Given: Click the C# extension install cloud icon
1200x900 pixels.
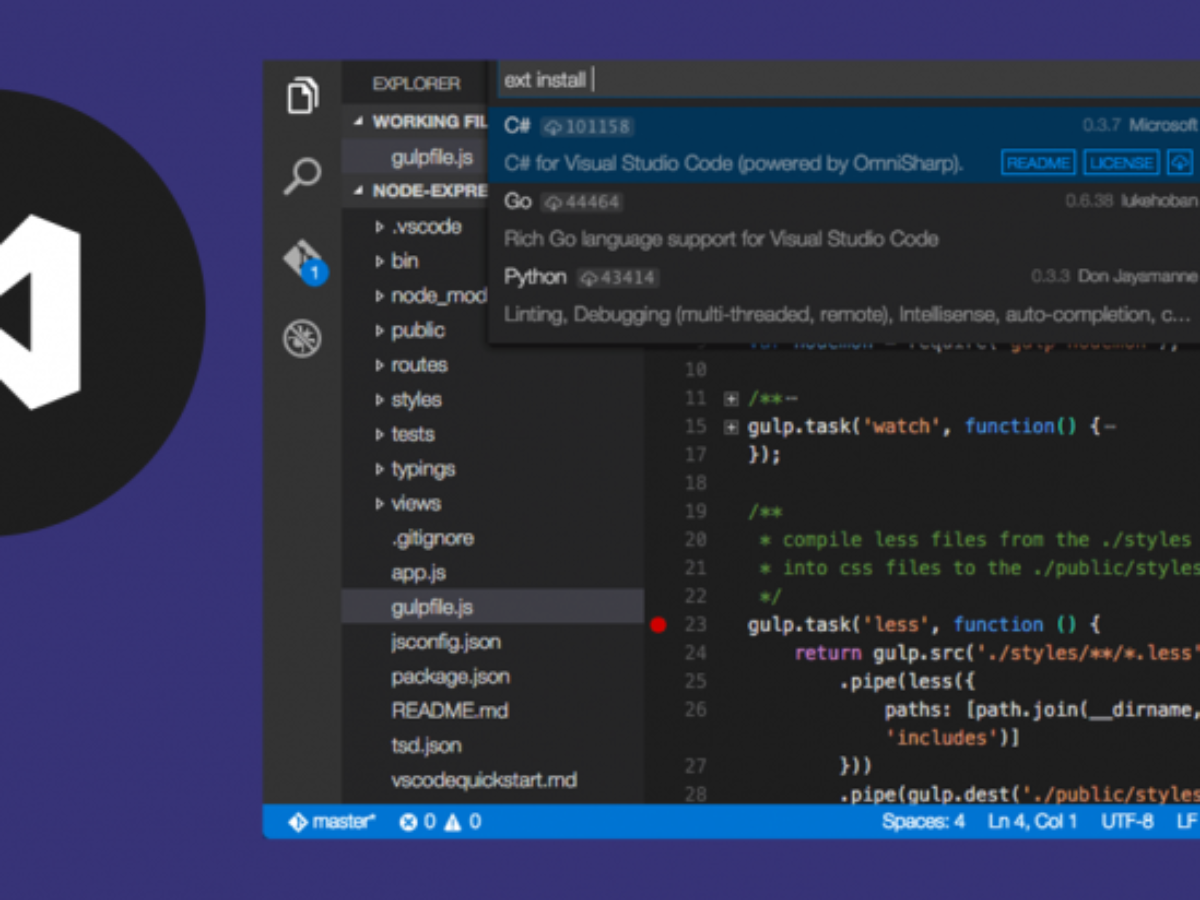Looking at the screenshot, I should (1180, 162).
